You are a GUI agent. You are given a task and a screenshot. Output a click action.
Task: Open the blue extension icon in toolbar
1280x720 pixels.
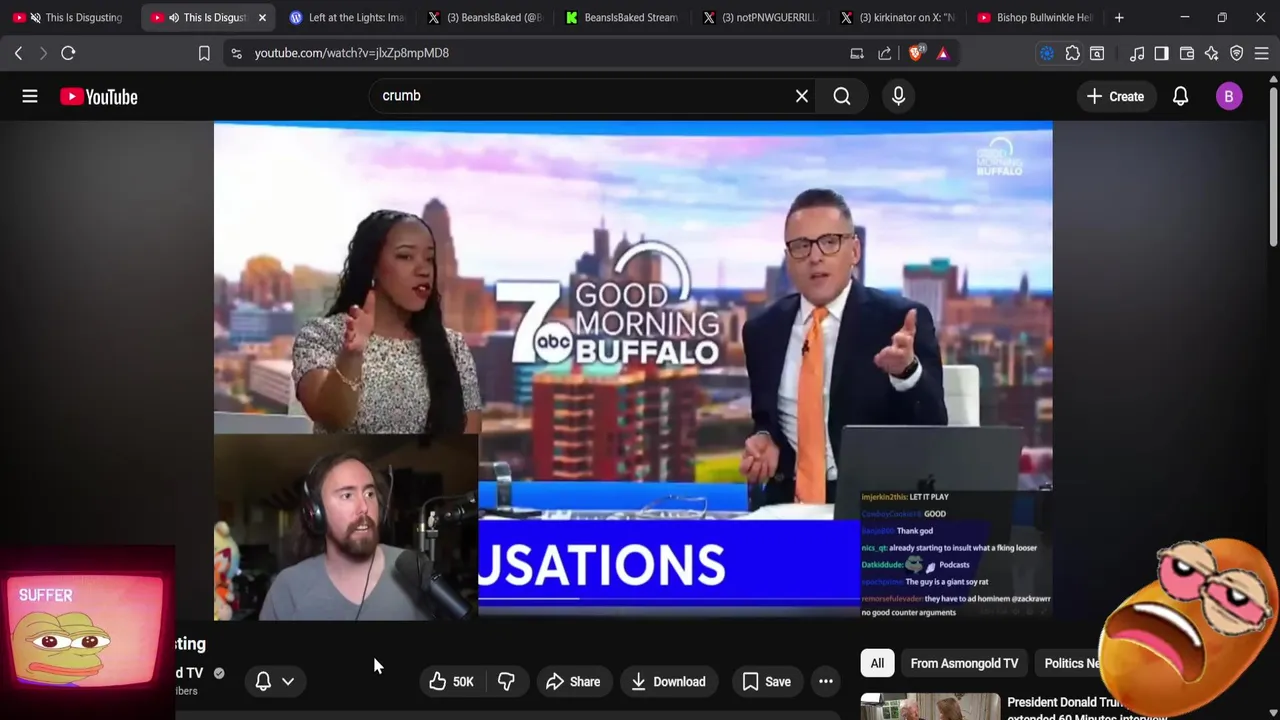coord(1047,53)
